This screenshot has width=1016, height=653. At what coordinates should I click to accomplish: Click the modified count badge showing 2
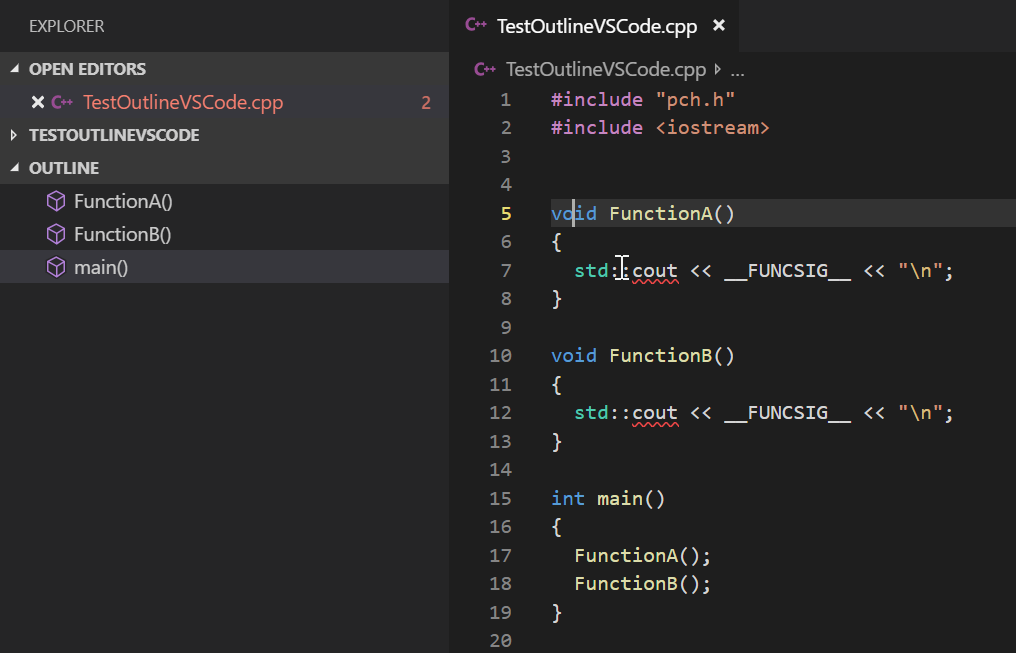click(425, 101)
